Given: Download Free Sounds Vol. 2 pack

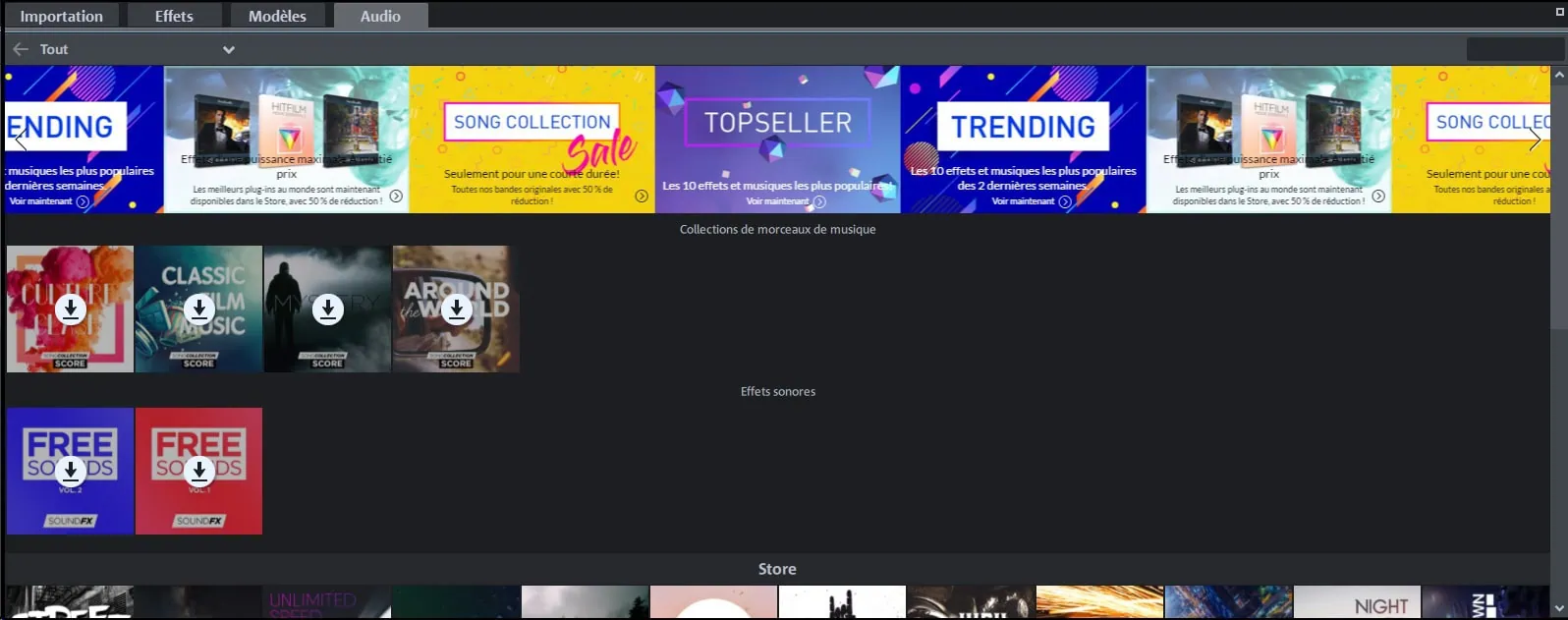Looking at the screenshot, I should click(70, 472).
